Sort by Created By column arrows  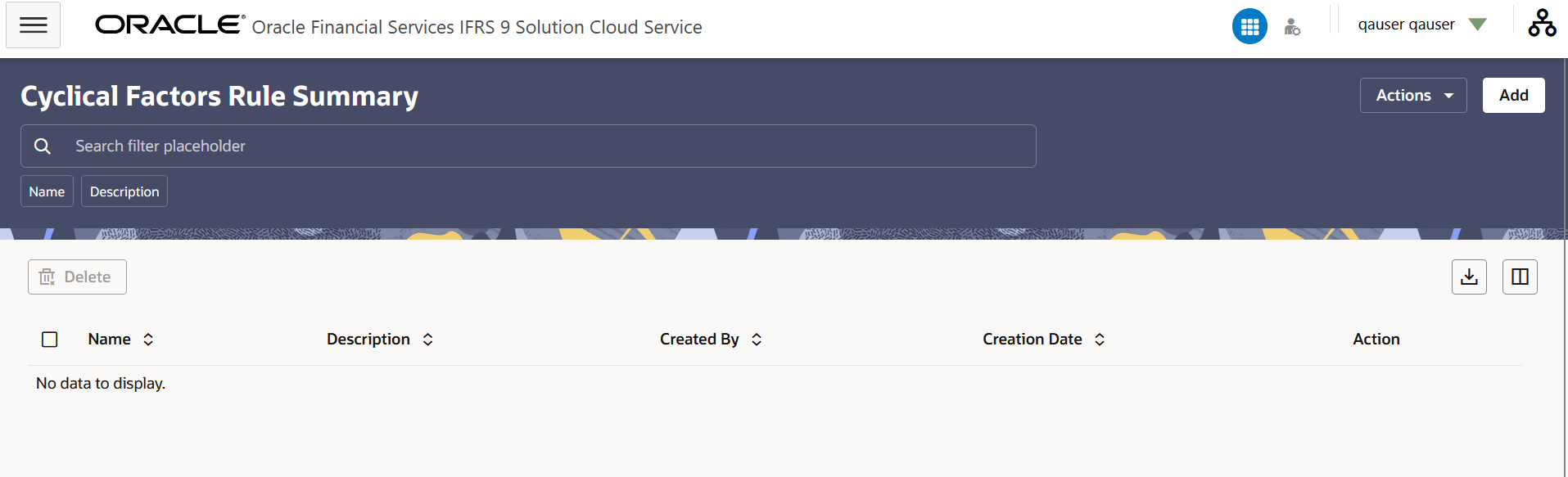(x=757, y=340)
